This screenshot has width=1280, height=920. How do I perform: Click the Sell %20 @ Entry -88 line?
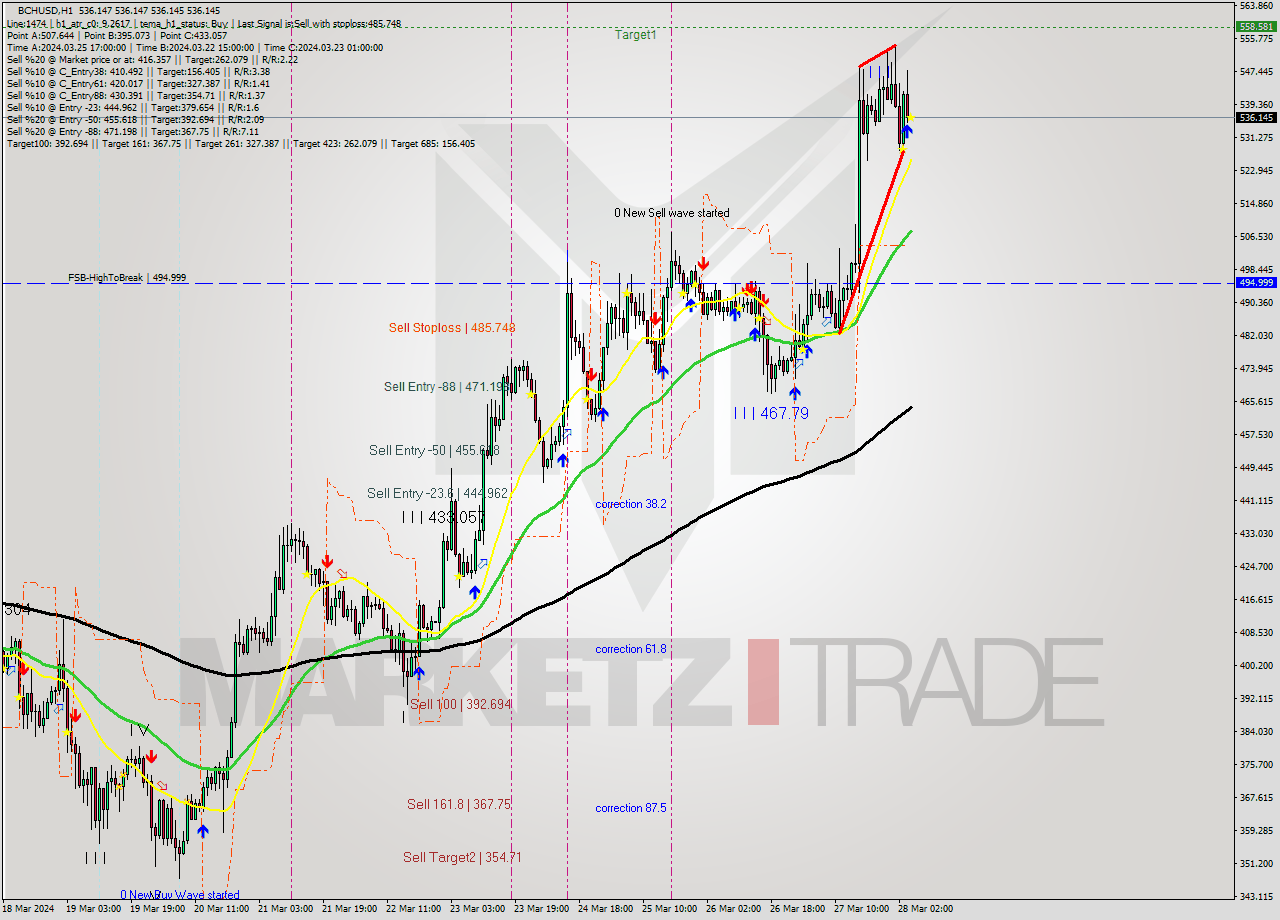tap(132, 131)
